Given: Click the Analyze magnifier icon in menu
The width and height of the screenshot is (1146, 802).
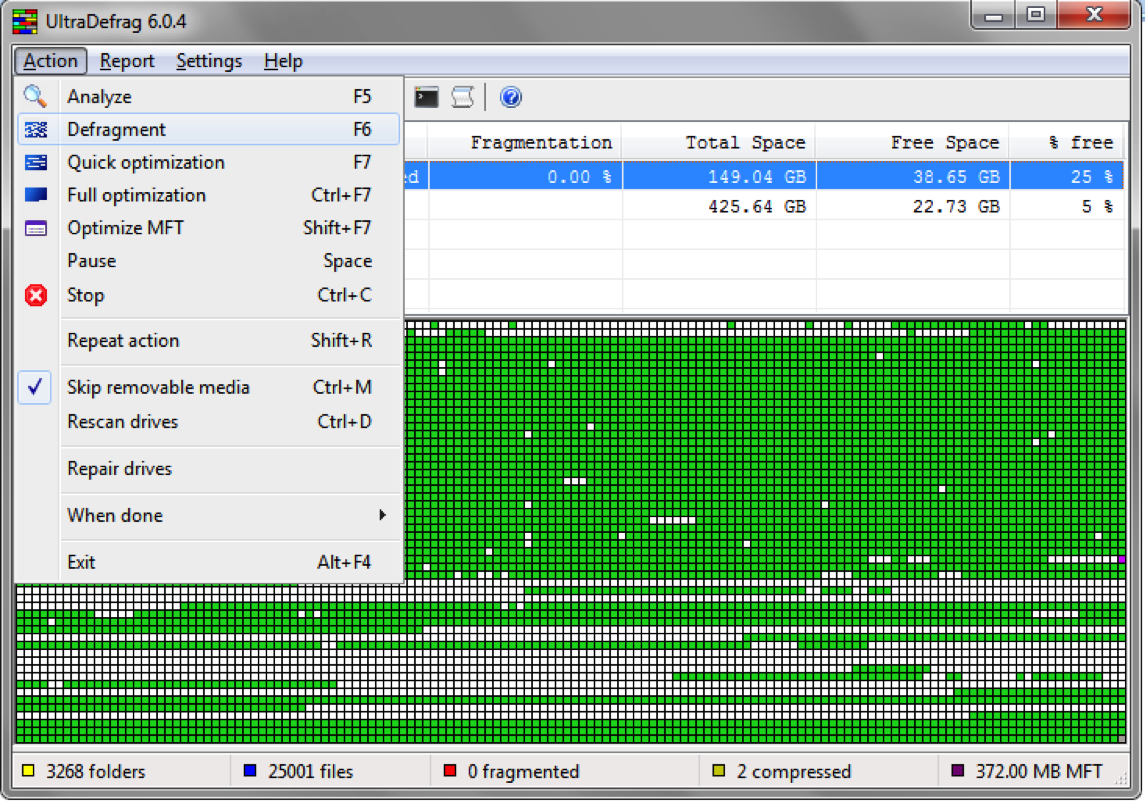Looking at the screenshot, I should tap(35, 96).
